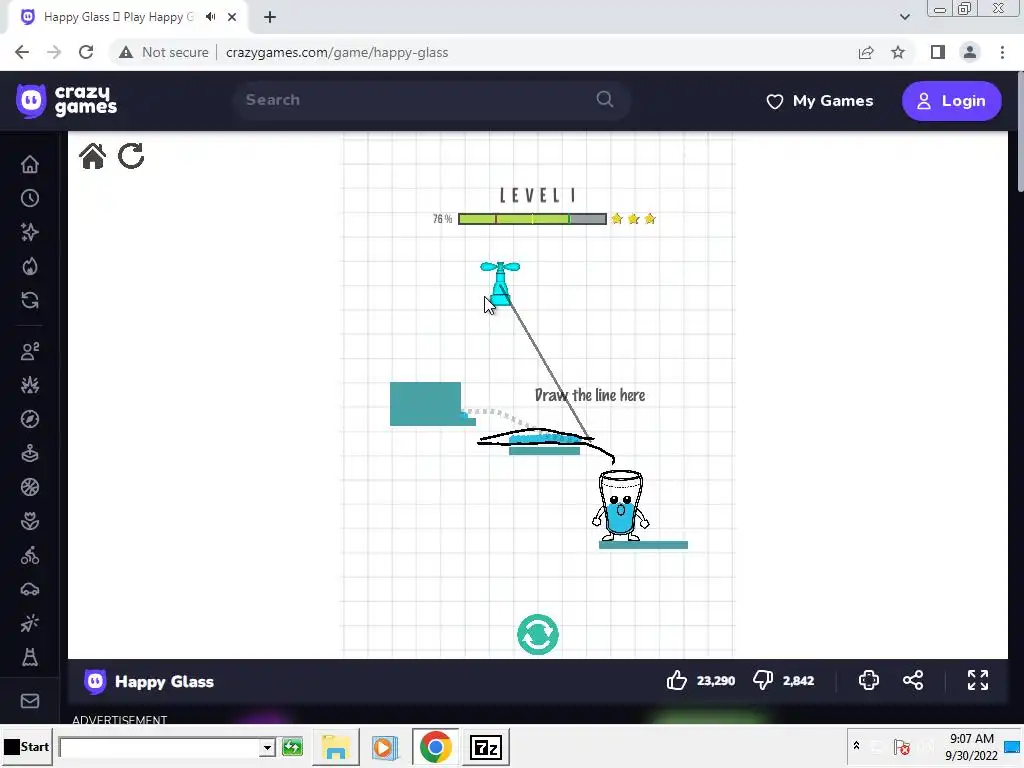Open multiplayer games icon in sidebar

click(30, 351)
